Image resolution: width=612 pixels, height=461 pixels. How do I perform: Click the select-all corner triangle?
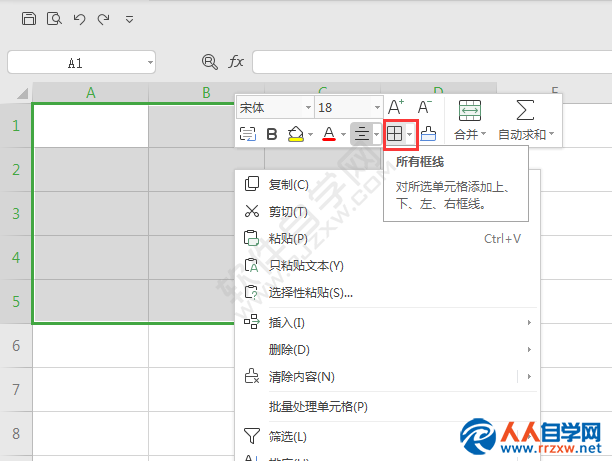[22, 93]
